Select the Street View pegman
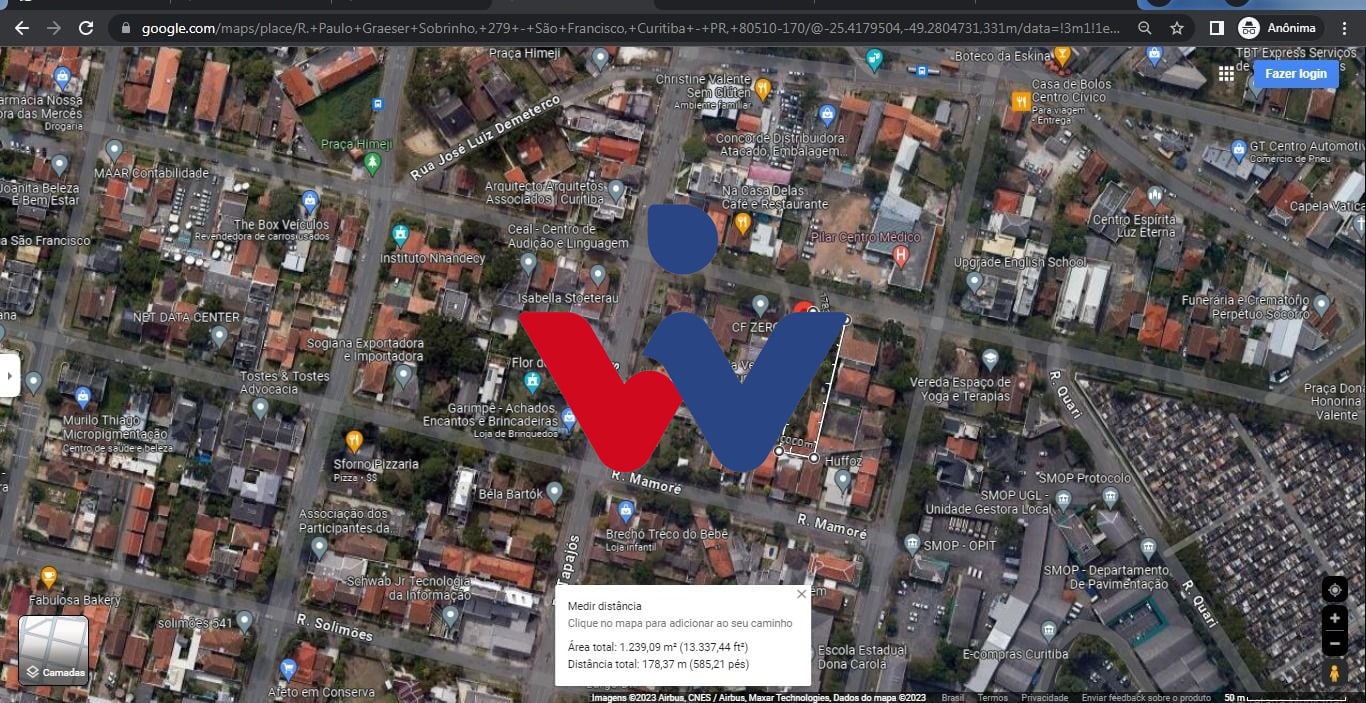This screenshot has height=703, width=1366. point(1334,674)
